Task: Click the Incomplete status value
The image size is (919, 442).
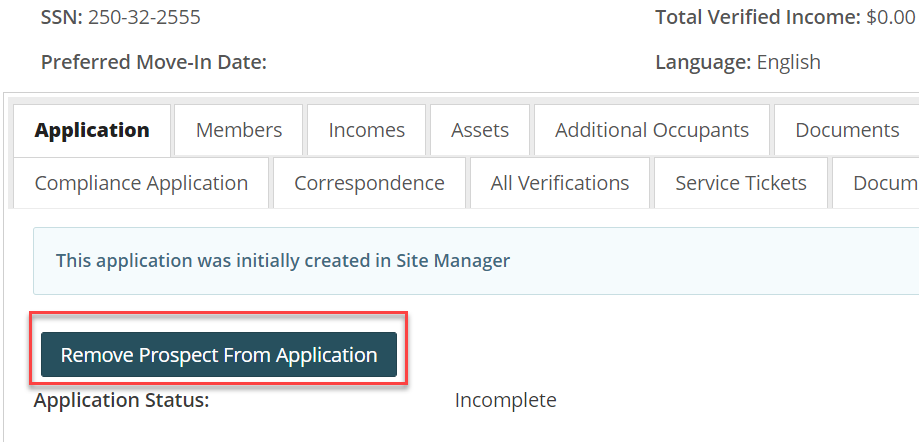Action: pyautogui.click(x=505, y=401)
